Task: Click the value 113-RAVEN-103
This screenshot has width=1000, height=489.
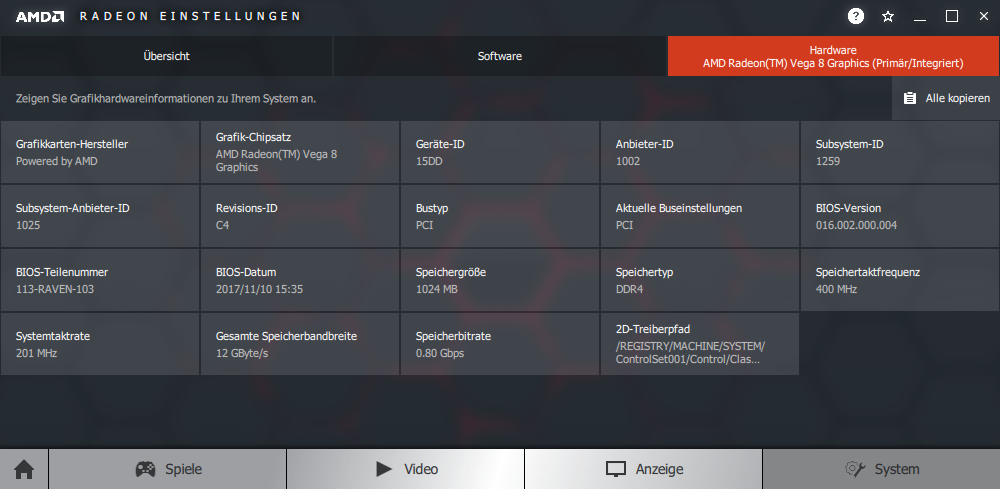Action: tap(55, 289)
